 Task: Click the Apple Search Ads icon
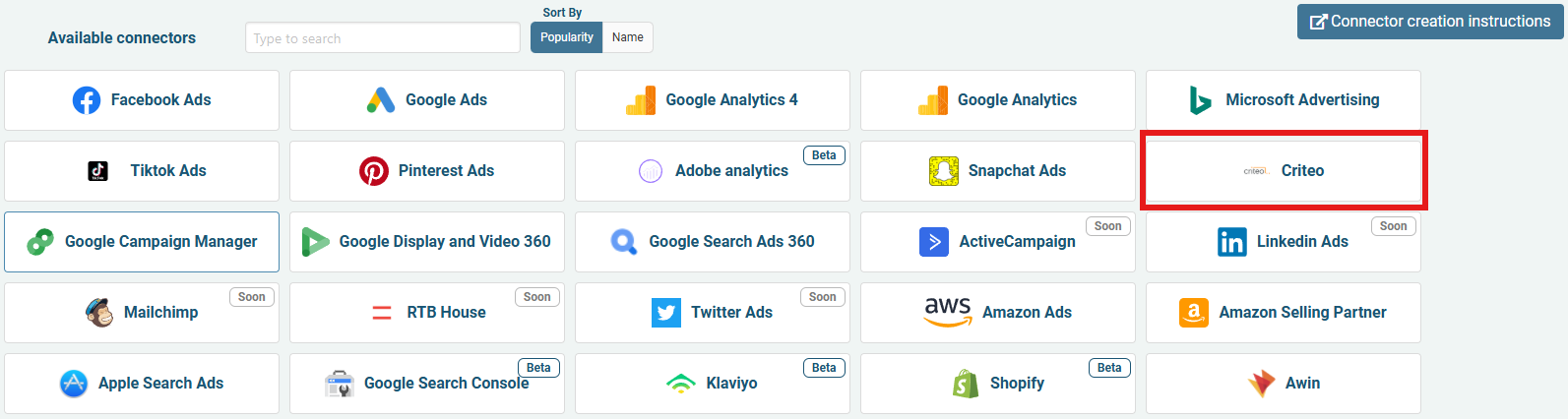point(74,384)
